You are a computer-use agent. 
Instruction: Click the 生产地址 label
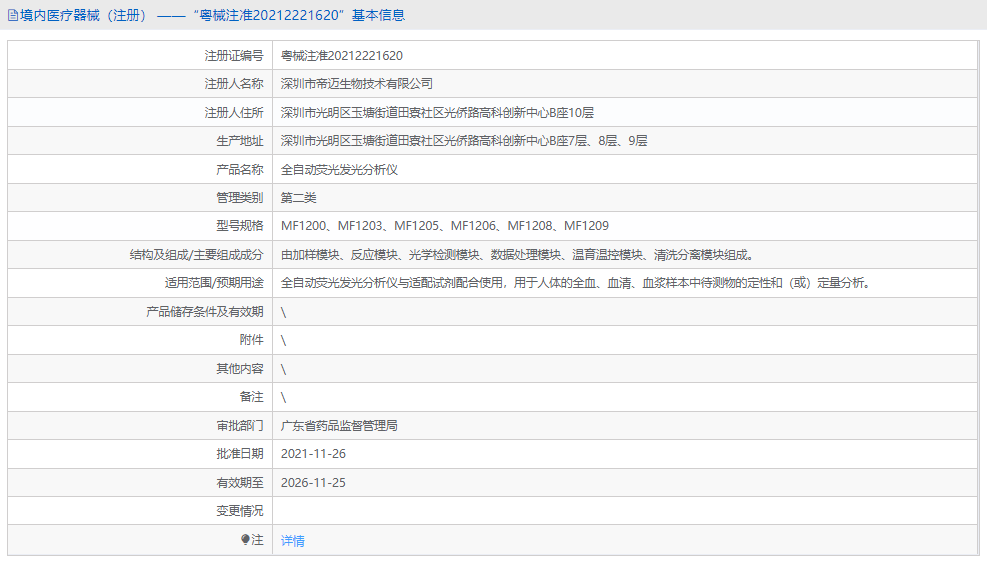(x=240, y=140)
